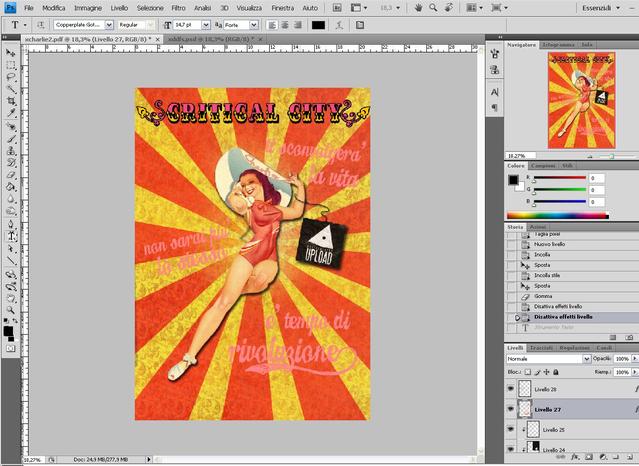Open the font size dropdown
This screenshot has width=639, height=466.
click(x=206, y=25)
